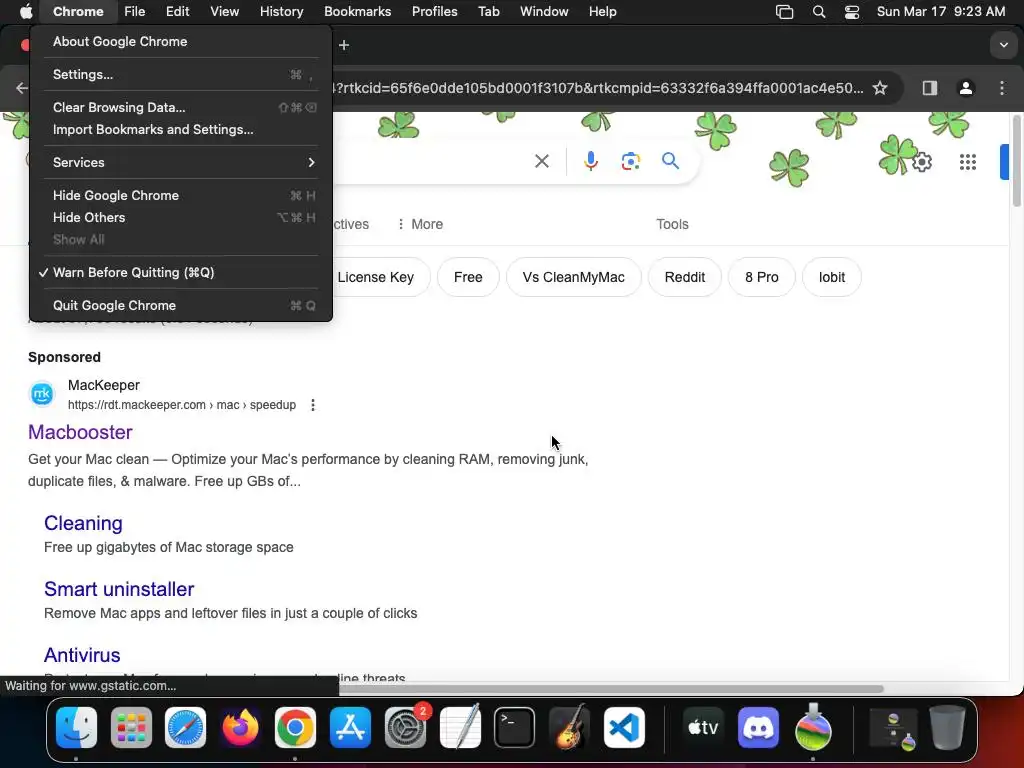Open App Store from the Dock
This screenshot has height=768, width=1024.
coord(350,727)
